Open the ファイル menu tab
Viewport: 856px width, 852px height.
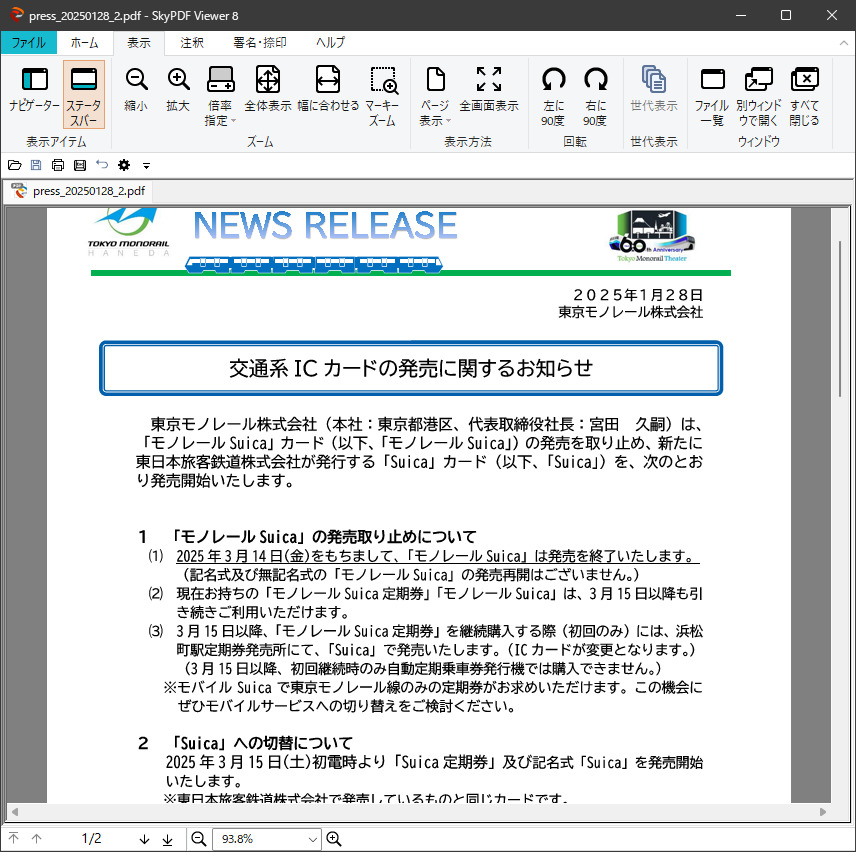click(x=28, y=43)
